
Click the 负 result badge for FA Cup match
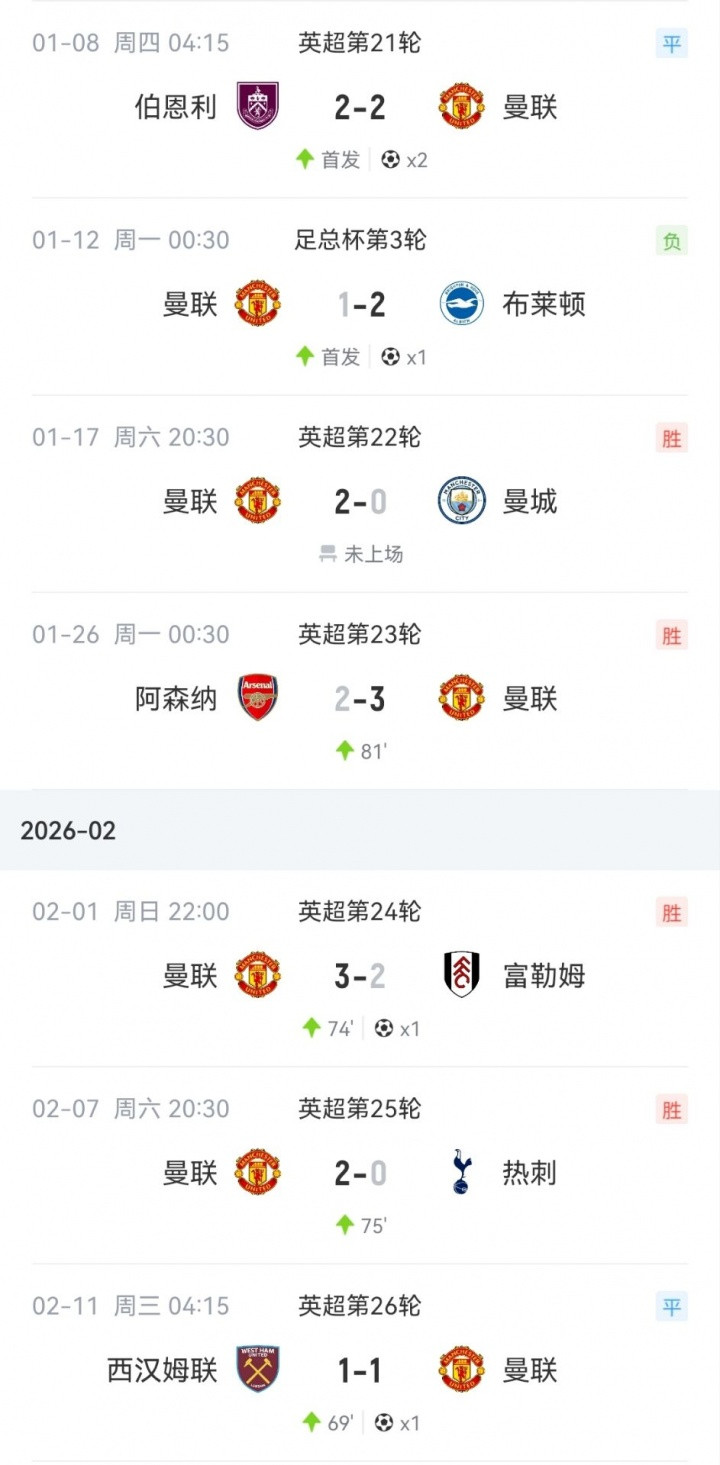(x=672, y=241)
